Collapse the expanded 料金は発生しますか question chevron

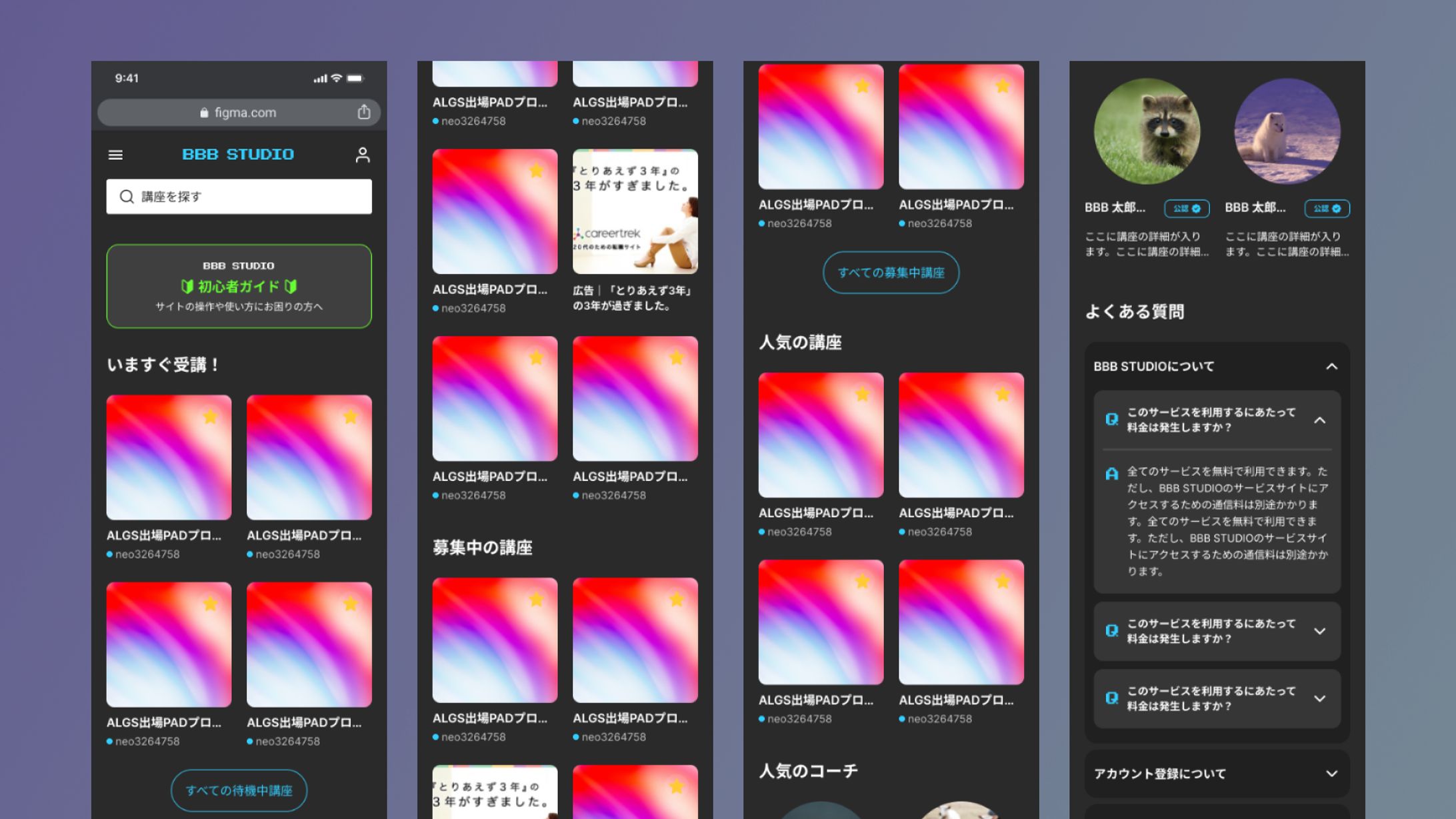coord(1319,420)
